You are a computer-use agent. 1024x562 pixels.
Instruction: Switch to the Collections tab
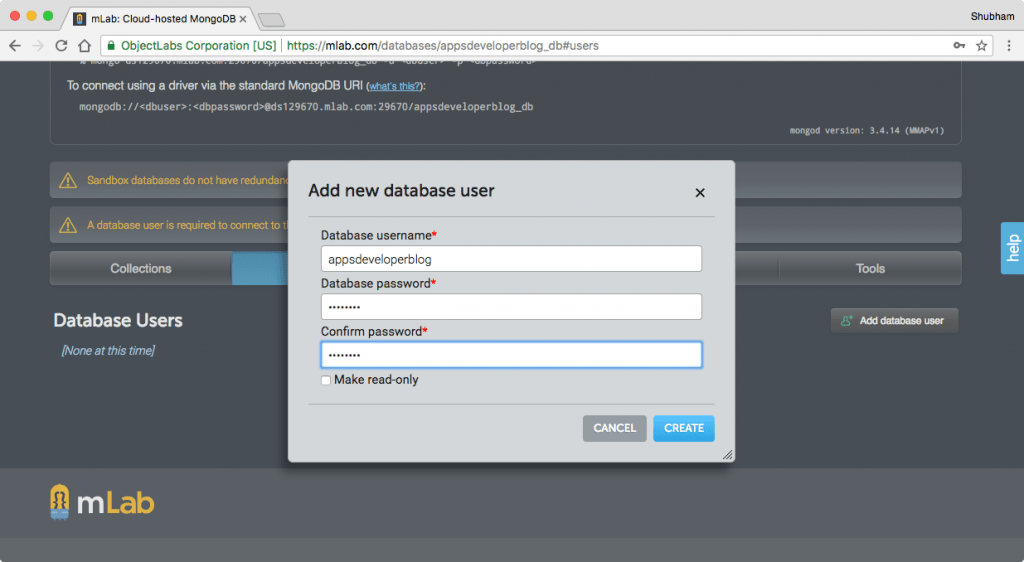pos(141,268)
